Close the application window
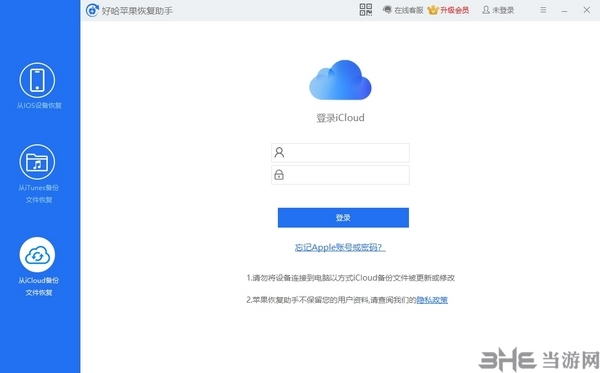 (586, 10)
